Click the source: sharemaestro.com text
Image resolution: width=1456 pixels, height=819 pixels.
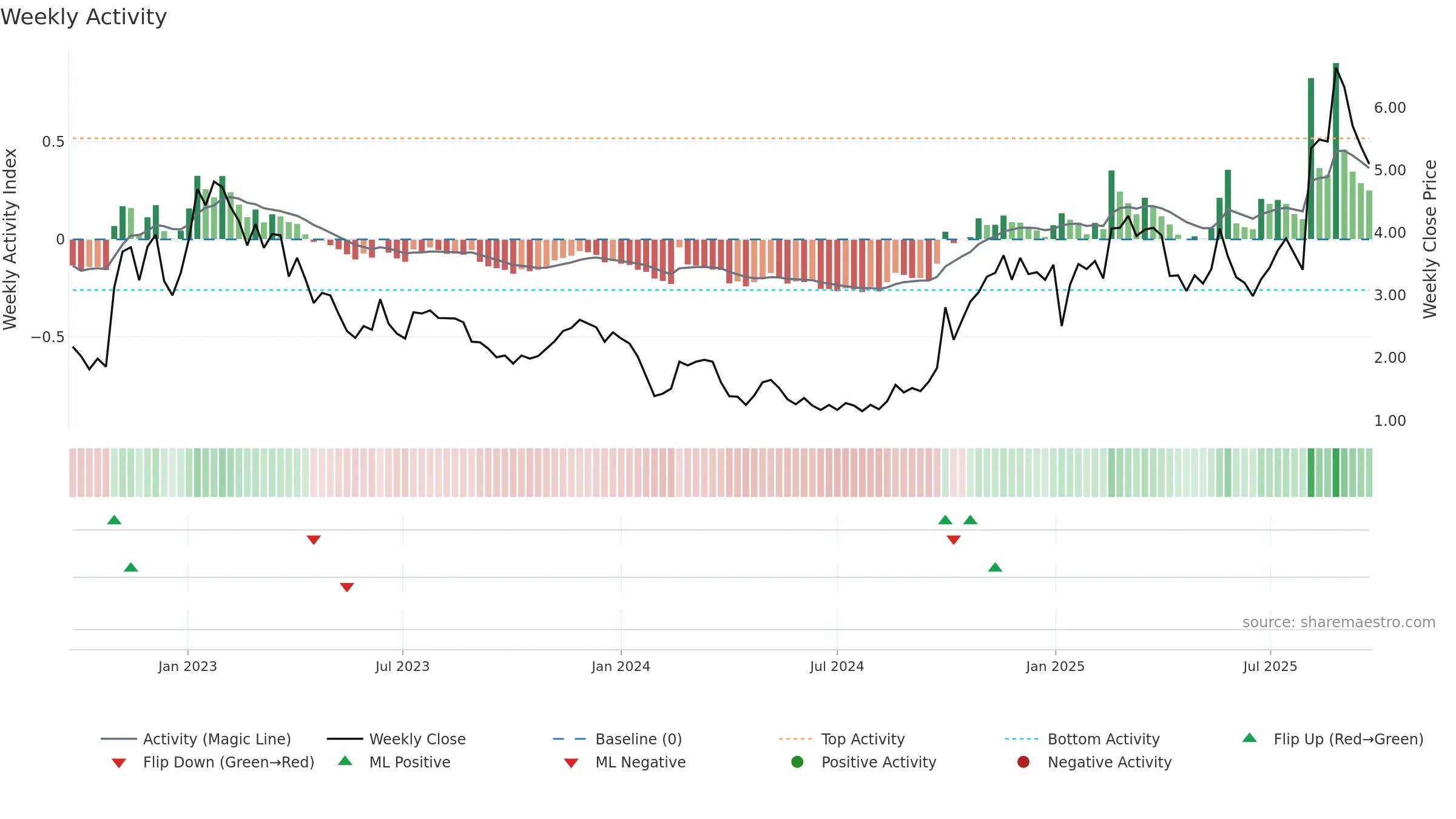coord(1339,622)
